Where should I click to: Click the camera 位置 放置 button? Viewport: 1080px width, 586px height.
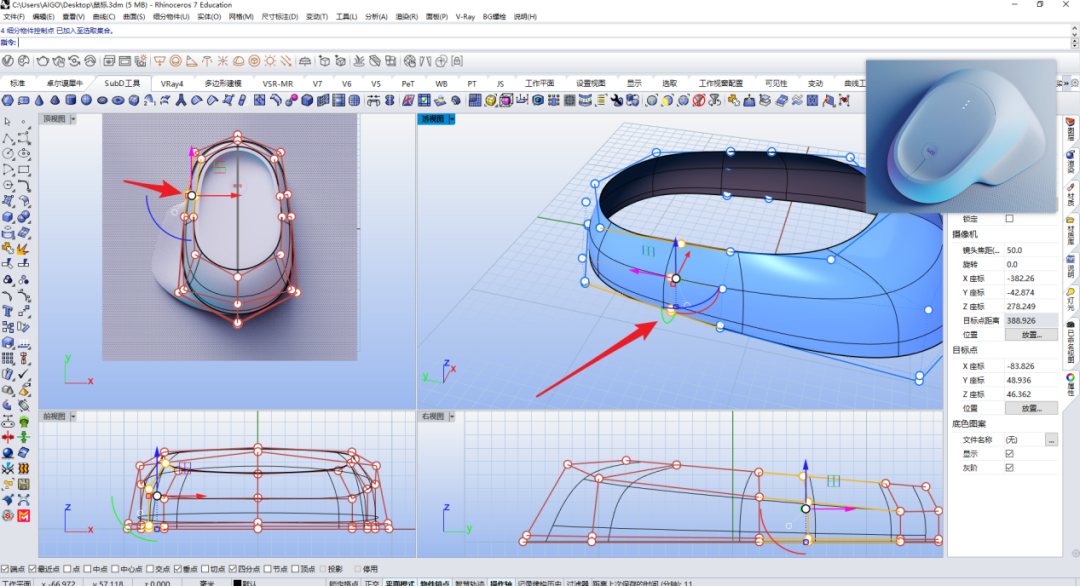tap(1031, 335)
